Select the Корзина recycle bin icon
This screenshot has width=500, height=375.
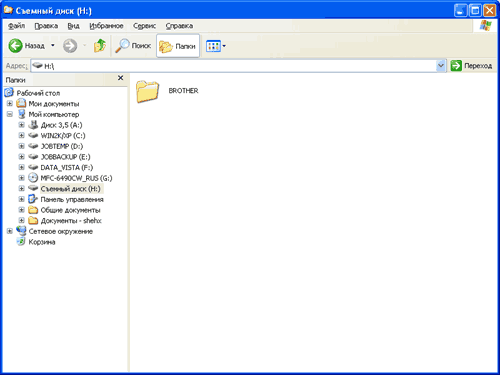tap(21, 241)
